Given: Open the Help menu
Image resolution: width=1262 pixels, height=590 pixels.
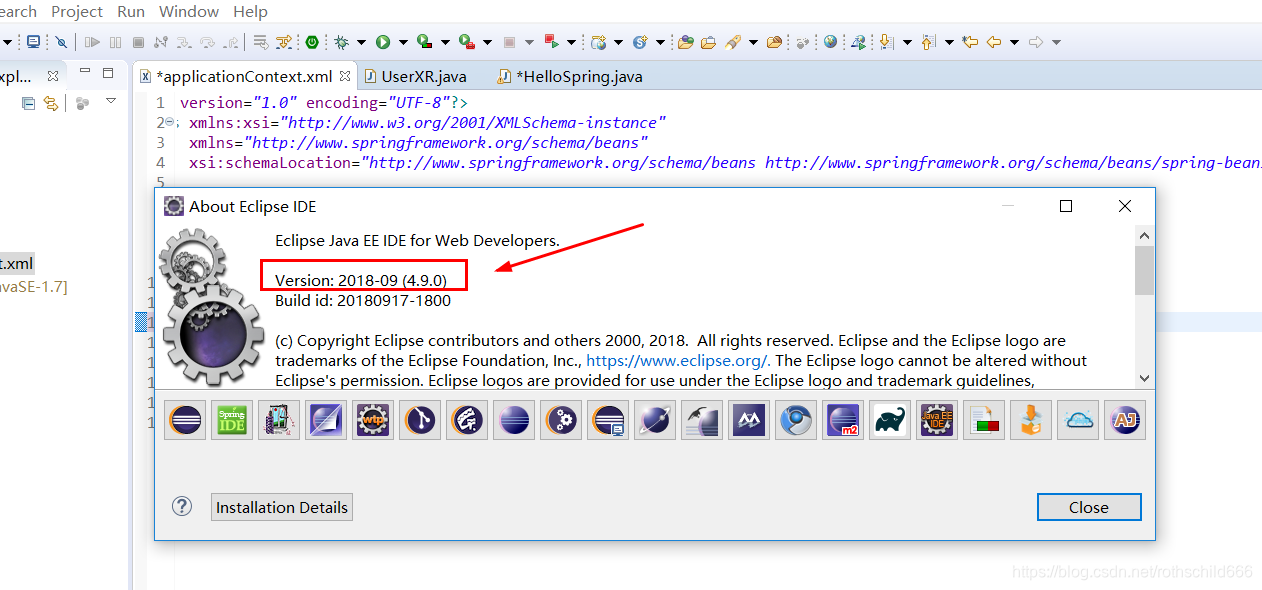Looking at the screenshot, I should coord(250,12).
